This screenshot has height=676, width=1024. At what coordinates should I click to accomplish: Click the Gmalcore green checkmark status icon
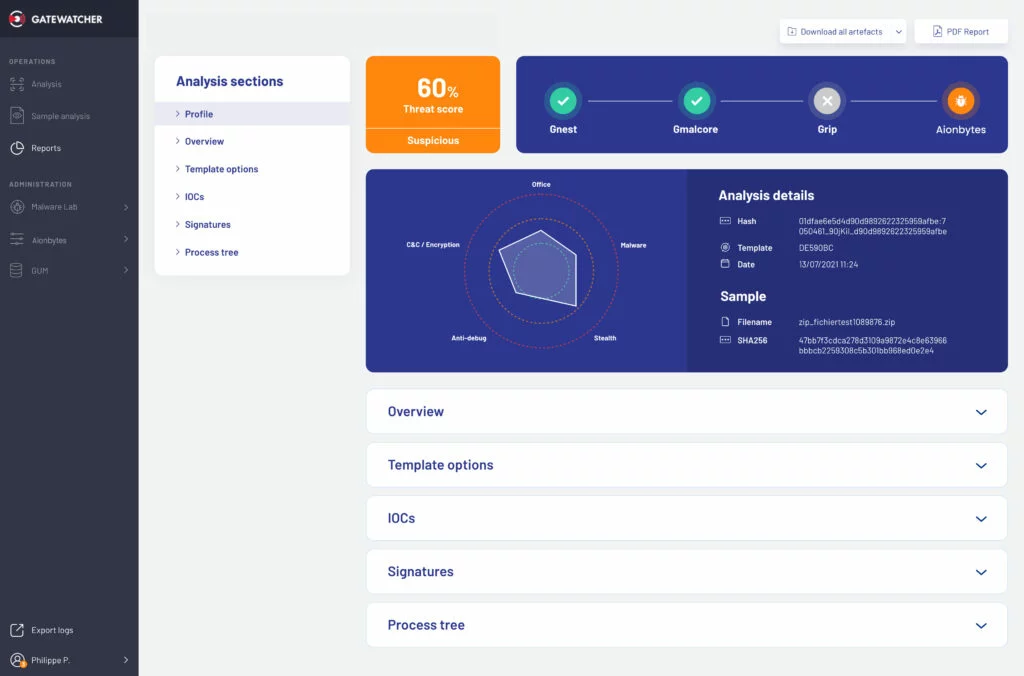click(696, 101)
